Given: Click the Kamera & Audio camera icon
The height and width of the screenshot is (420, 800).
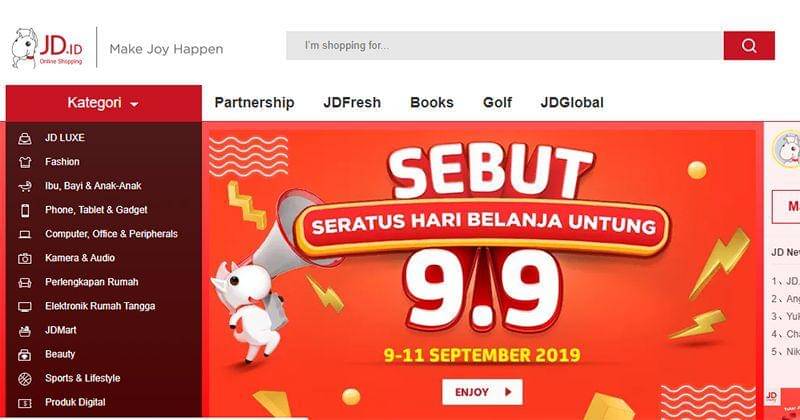Looking at the screenshot, I should [x=25, y=258].
